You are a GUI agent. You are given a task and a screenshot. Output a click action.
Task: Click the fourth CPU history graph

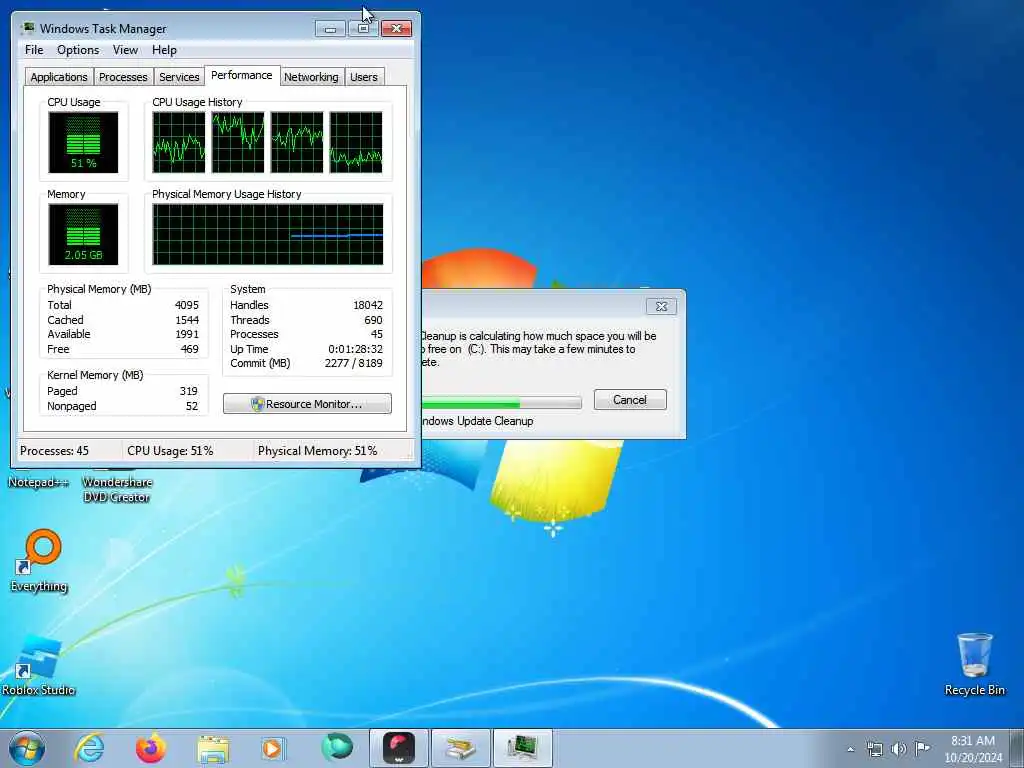coord(356,142)
